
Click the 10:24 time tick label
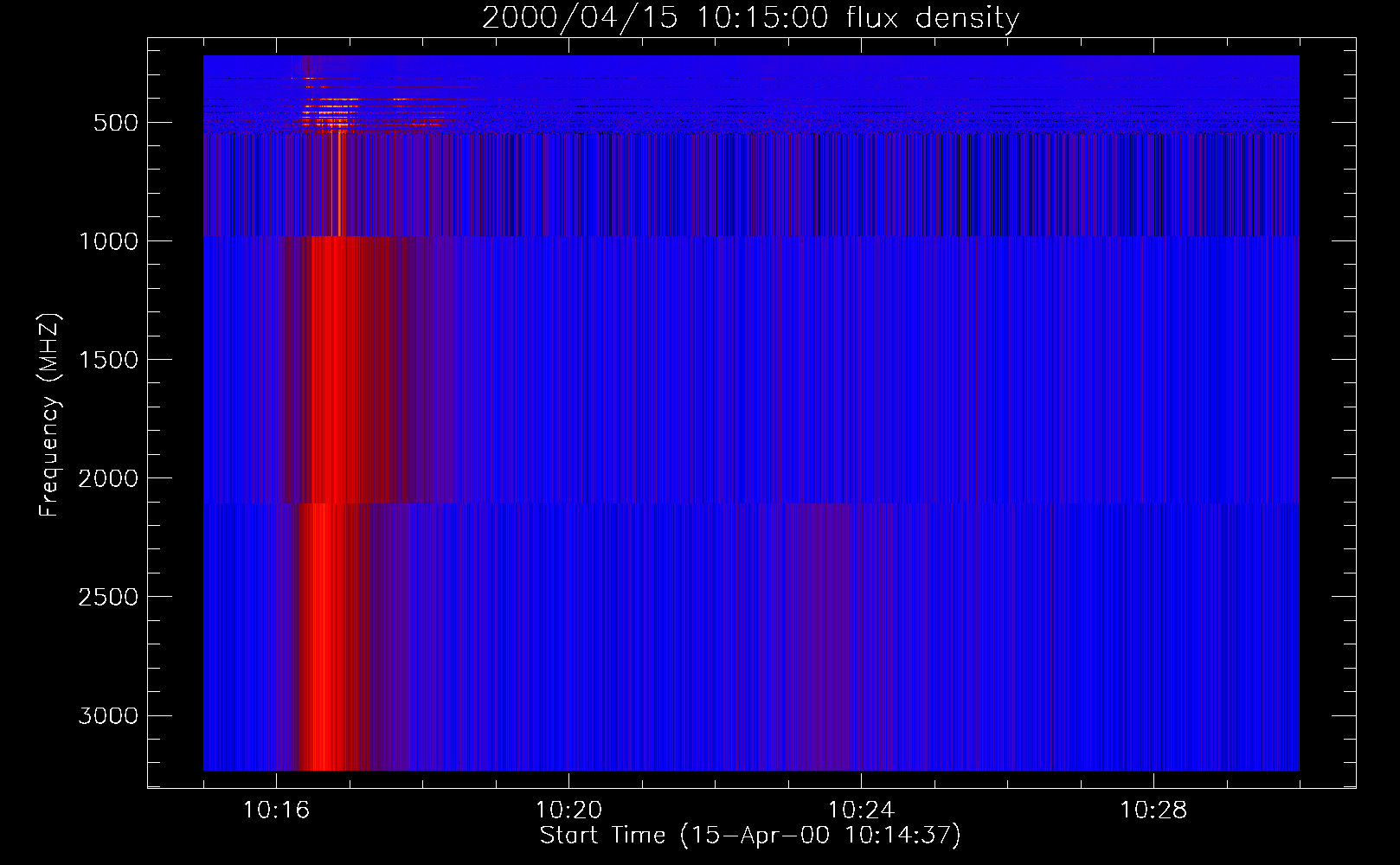coord(861,811)
